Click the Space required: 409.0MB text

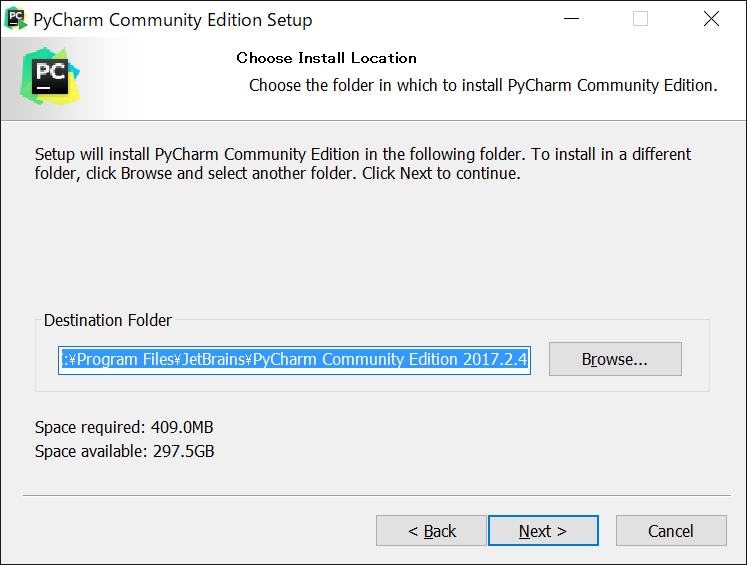click(124, 427)
